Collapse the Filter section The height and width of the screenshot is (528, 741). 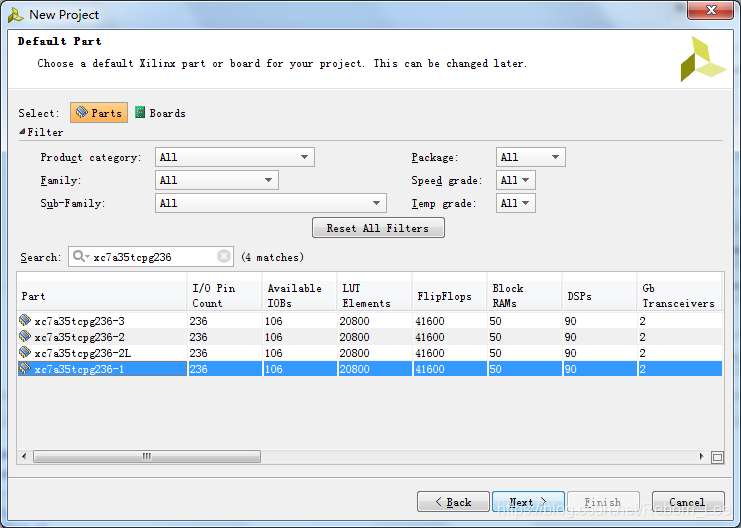[22, 132]
